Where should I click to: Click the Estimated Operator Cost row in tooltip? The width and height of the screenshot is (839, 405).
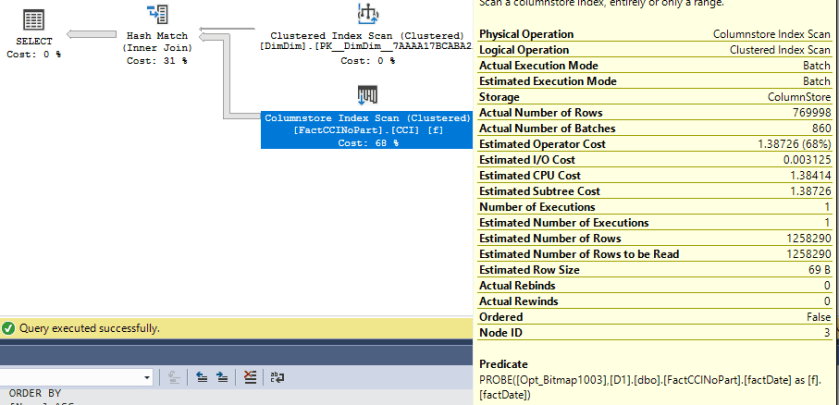(x=656, y=144)
